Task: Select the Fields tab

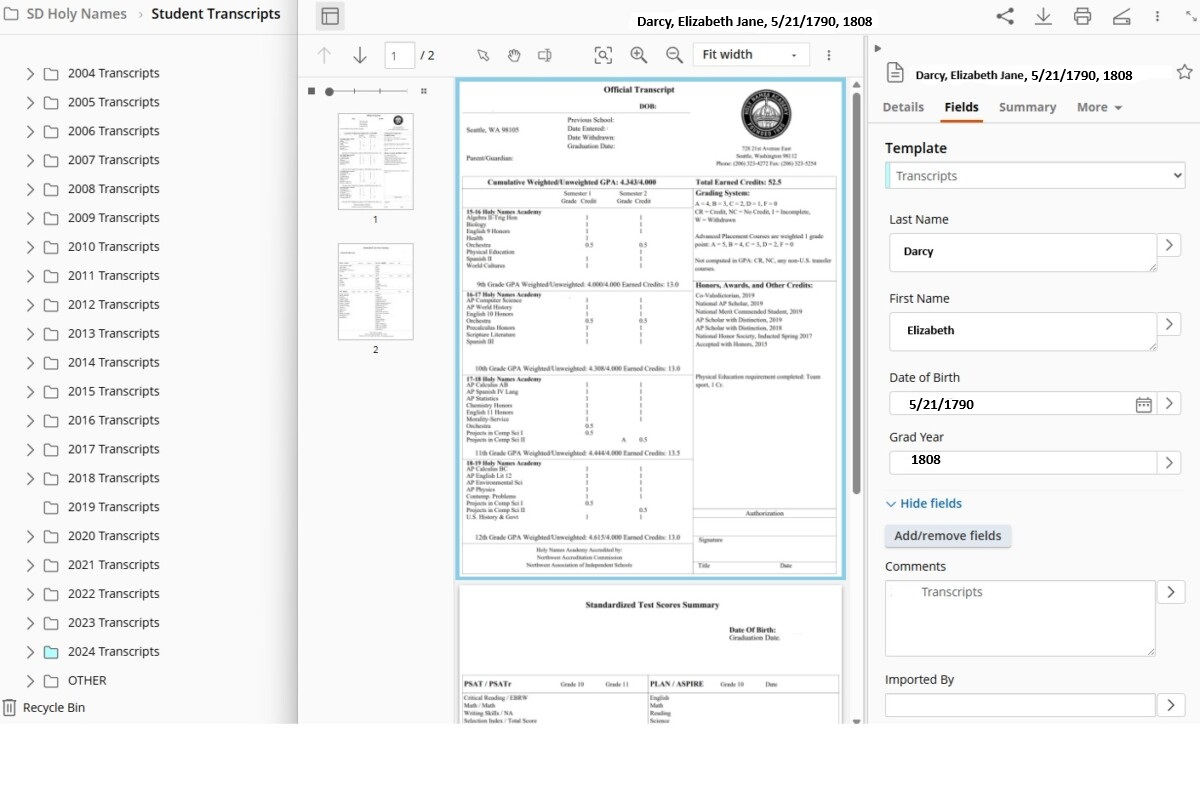Action: pyautogui.click(x=961, y=107)
